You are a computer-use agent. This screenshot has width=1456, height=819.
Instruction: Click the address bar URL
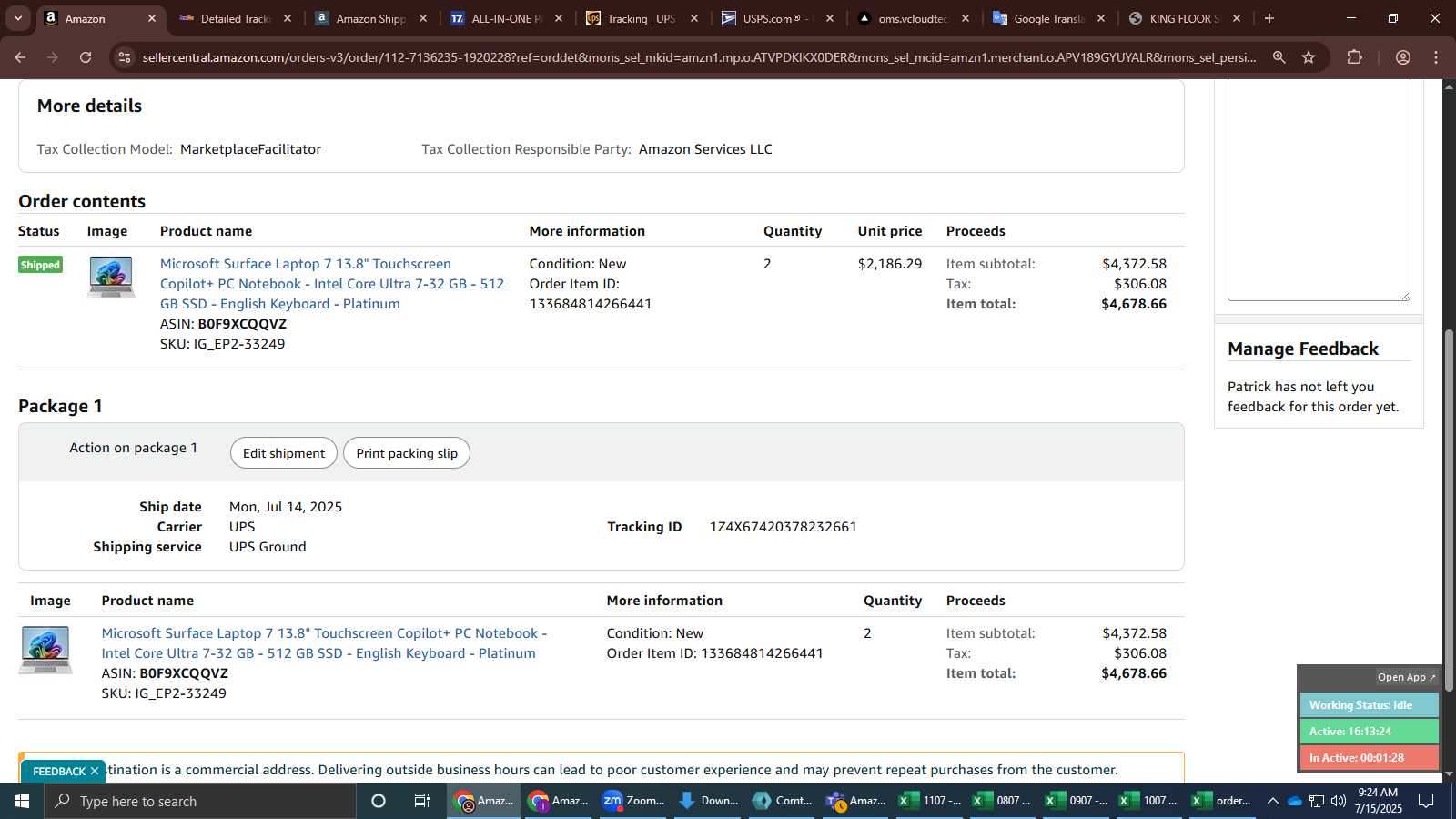699,57
